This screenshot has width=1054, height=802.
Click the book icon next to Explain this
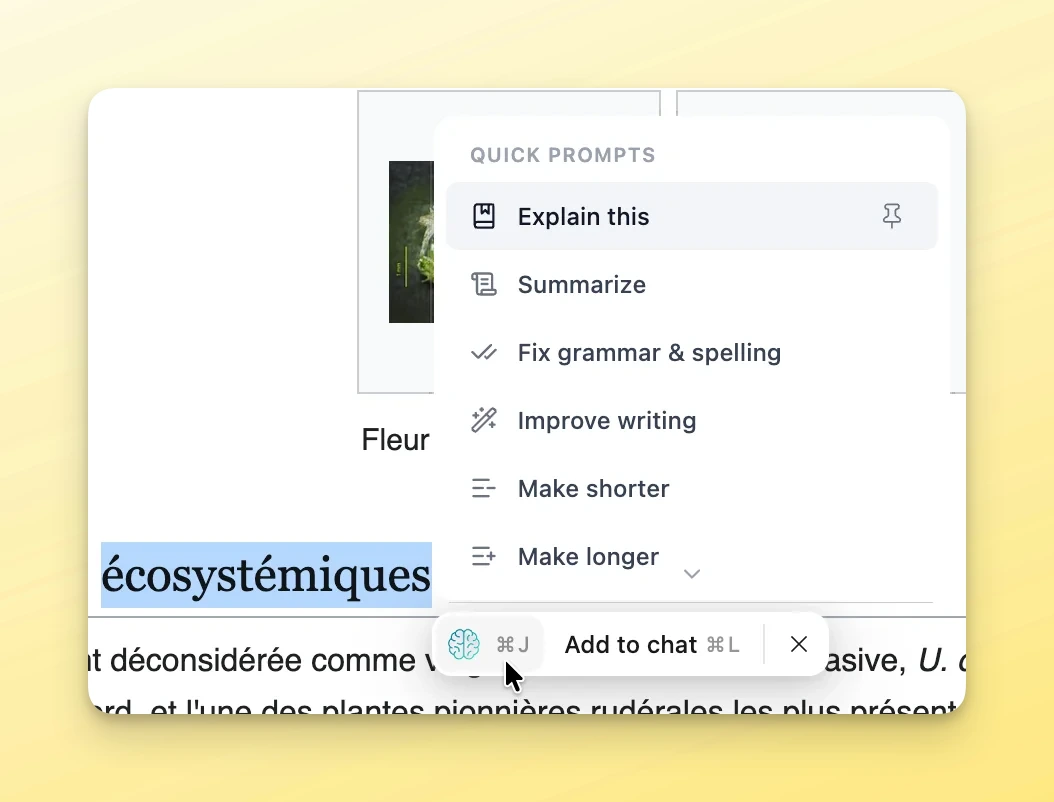(484, 216)
